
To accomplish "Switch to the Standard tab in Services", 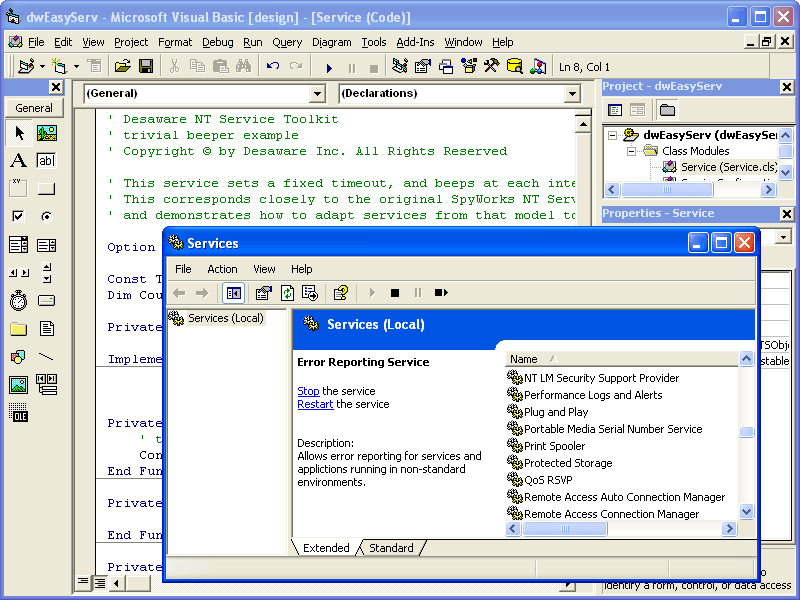I will tap(391, 548).
